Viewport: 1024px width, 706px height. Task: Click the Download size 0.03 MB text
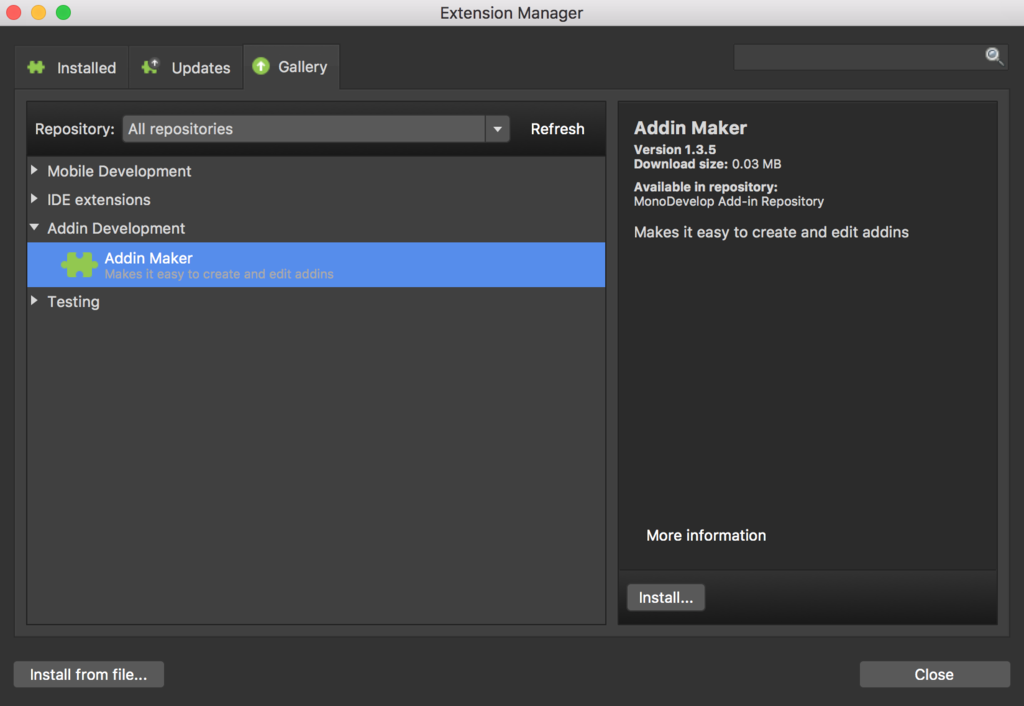(x=707, y=164)
